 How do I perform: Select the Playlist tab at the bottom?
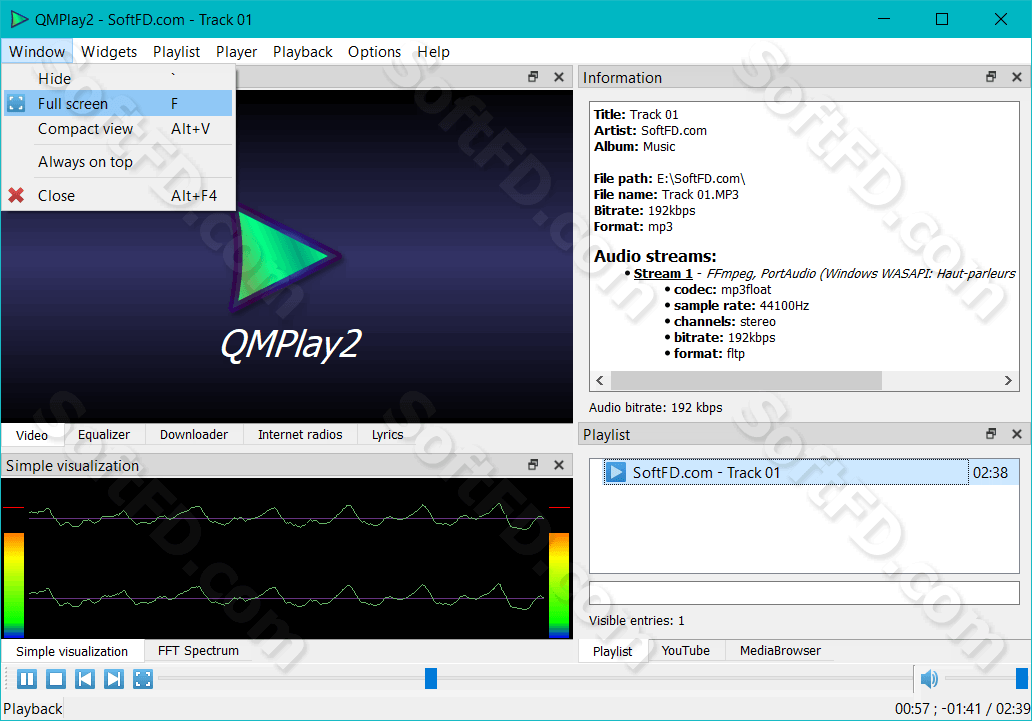612,651
